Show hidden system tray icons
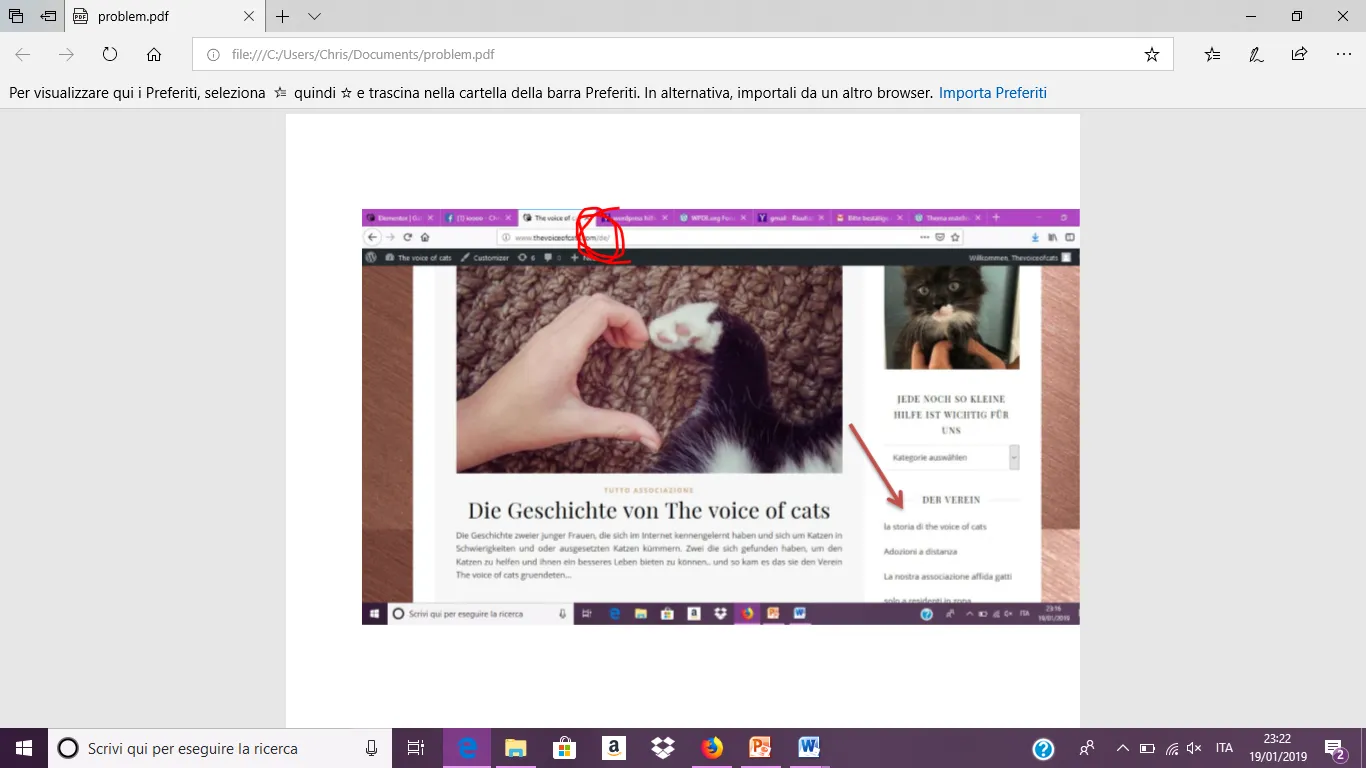Screen dimensions: 1366x768 click(x=1122, y=748)
